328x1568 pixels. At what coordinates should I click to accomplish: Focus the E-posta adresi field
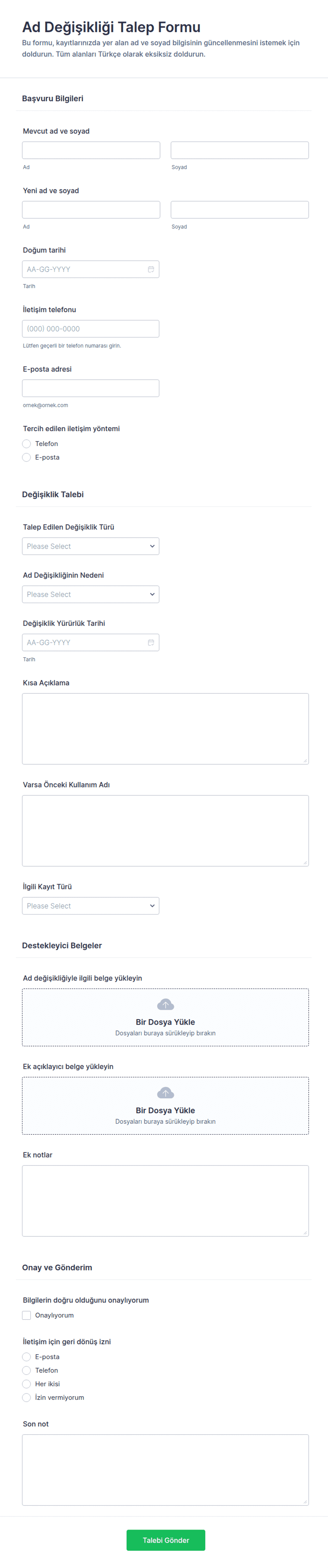pos(91,388)
